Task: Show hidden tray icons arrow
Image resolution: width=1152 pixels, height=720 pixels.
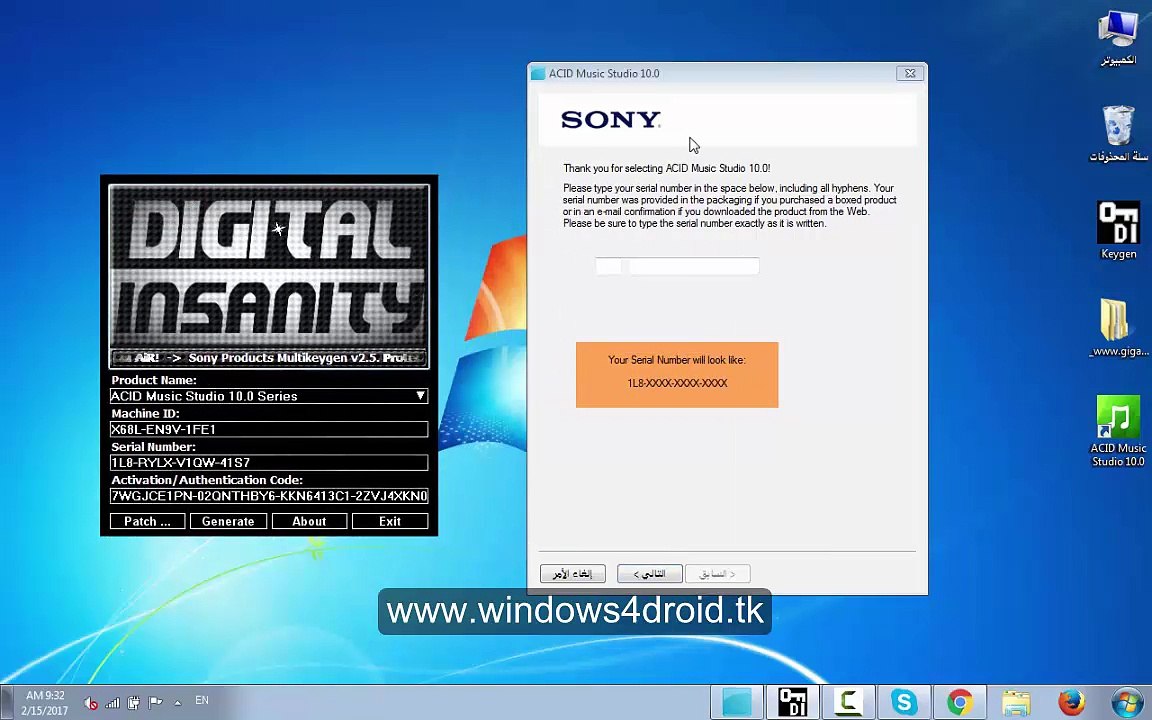Action: click(x=177, y=702)
